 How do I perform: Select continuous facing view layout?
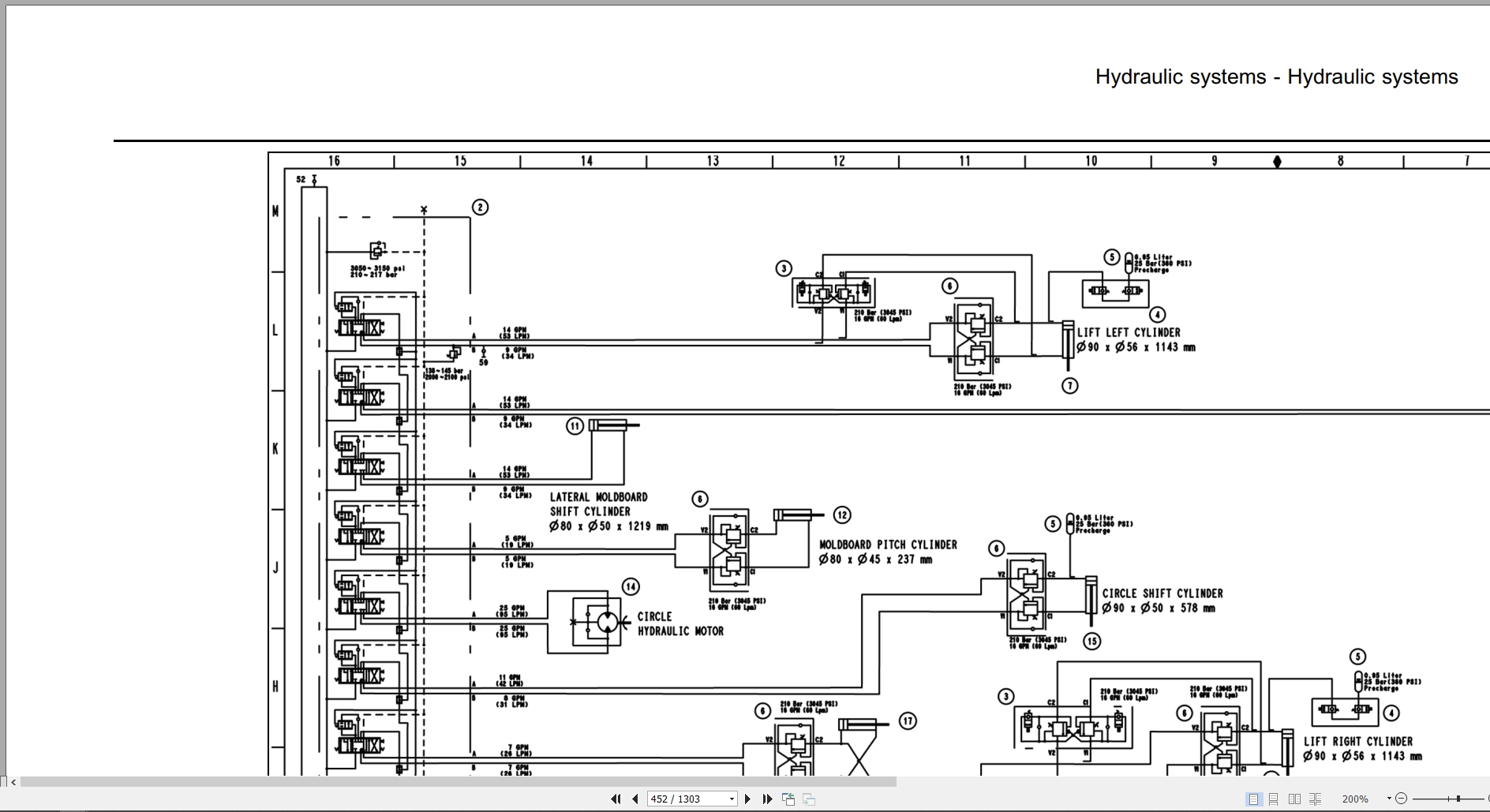click(1315, 799)
